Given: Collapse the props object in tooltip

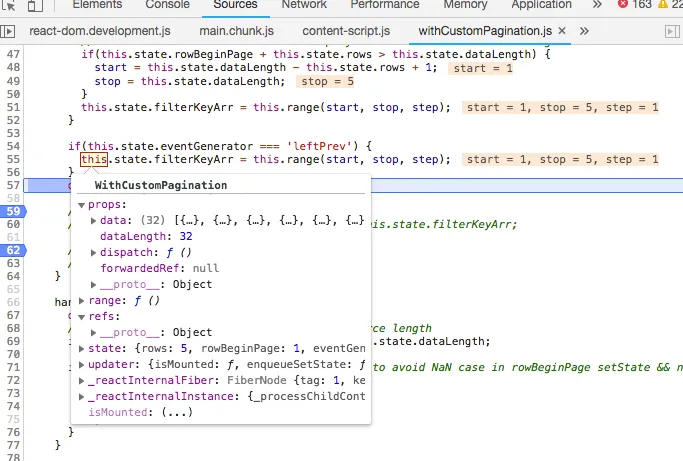Looking at the screenshot, I should tap(81, 205).
